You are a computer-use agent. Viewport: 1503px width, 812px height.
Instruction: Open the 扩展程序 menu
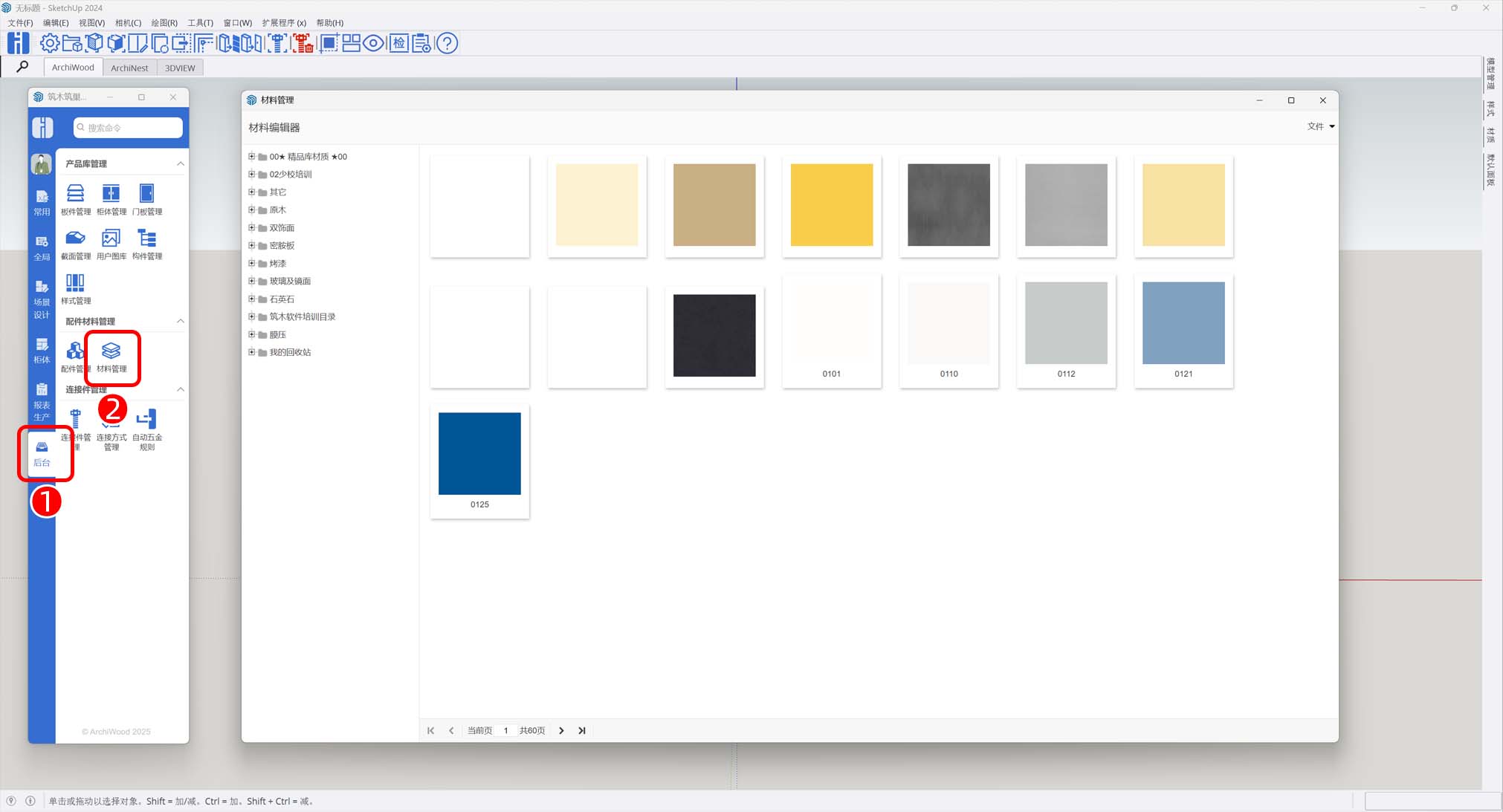(x=283, y=22)
